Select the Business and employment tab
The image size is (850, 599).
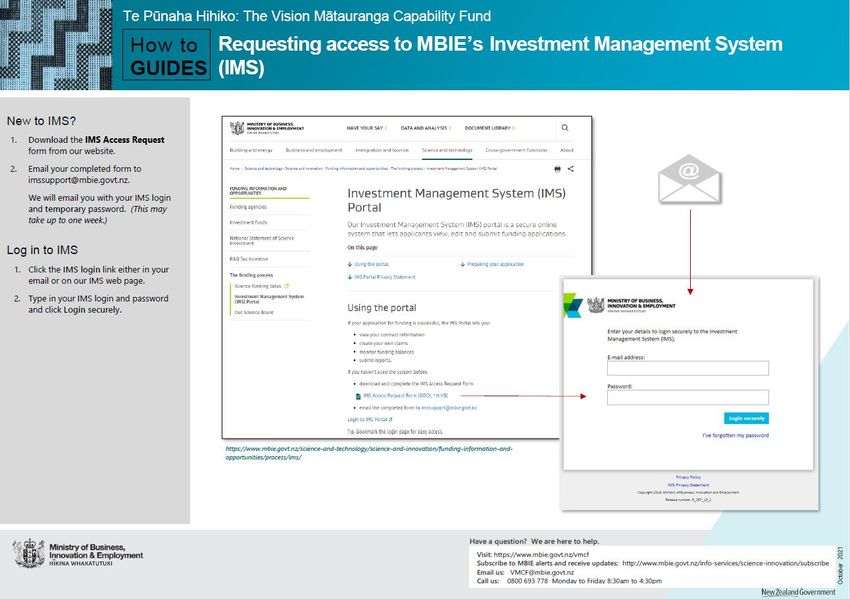[314, 150]
